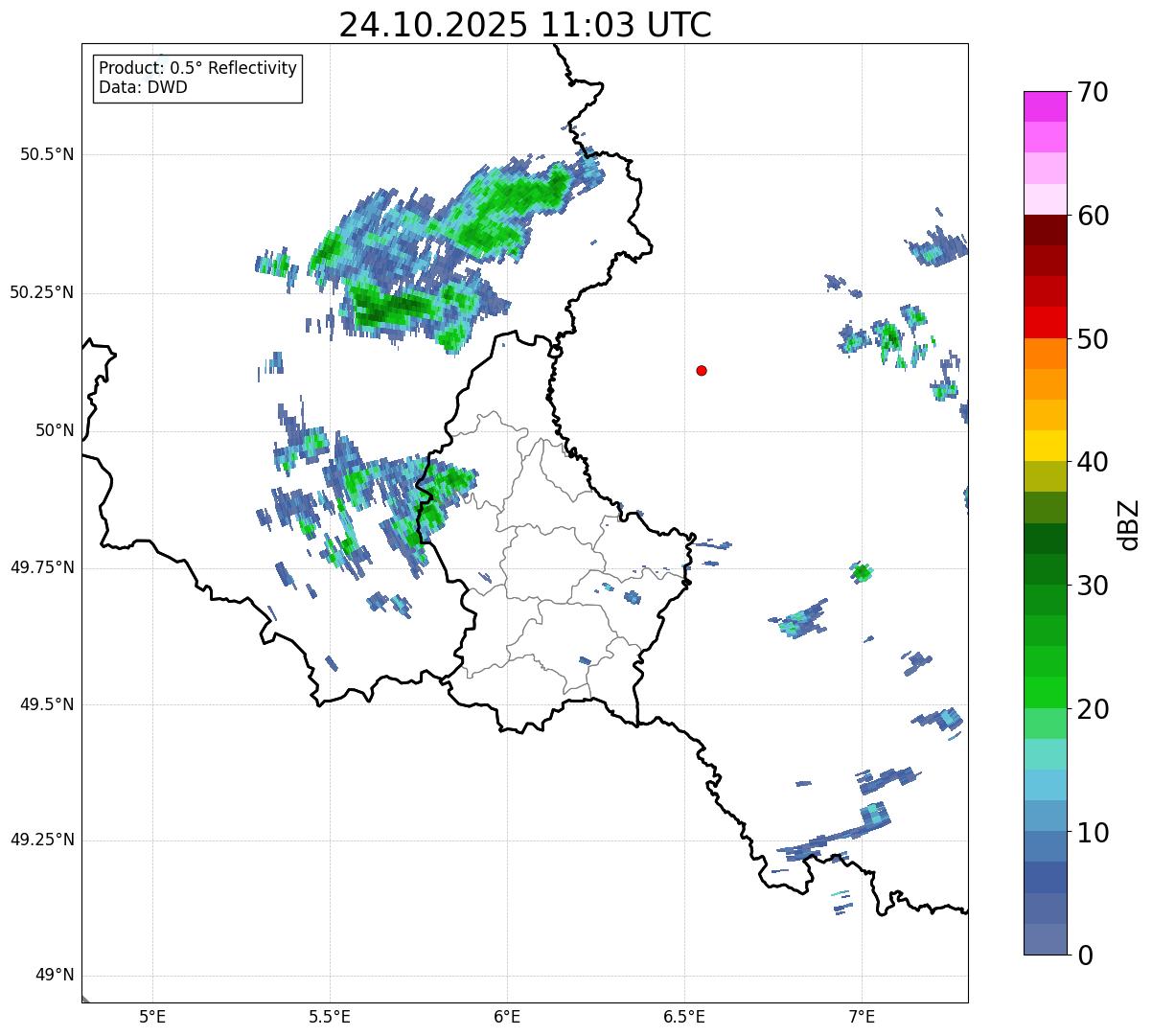This screenshot has height=1036, width=1152.
Task: Click the dark maroon swatch just below 60 dBZ
Action: click(1046, 230)
